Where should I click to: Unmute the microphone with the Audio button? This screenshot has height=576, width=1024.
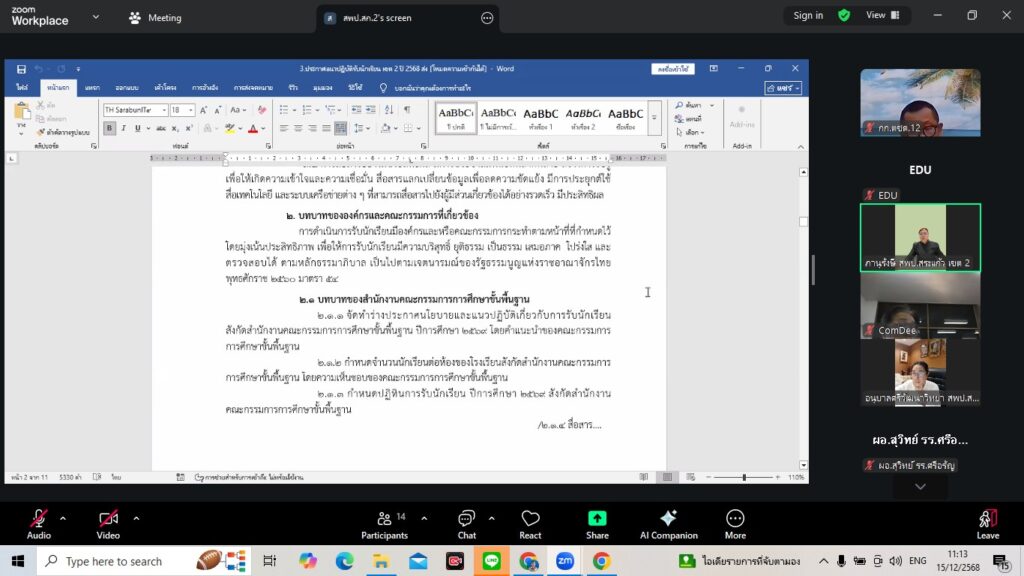(38, 523)
